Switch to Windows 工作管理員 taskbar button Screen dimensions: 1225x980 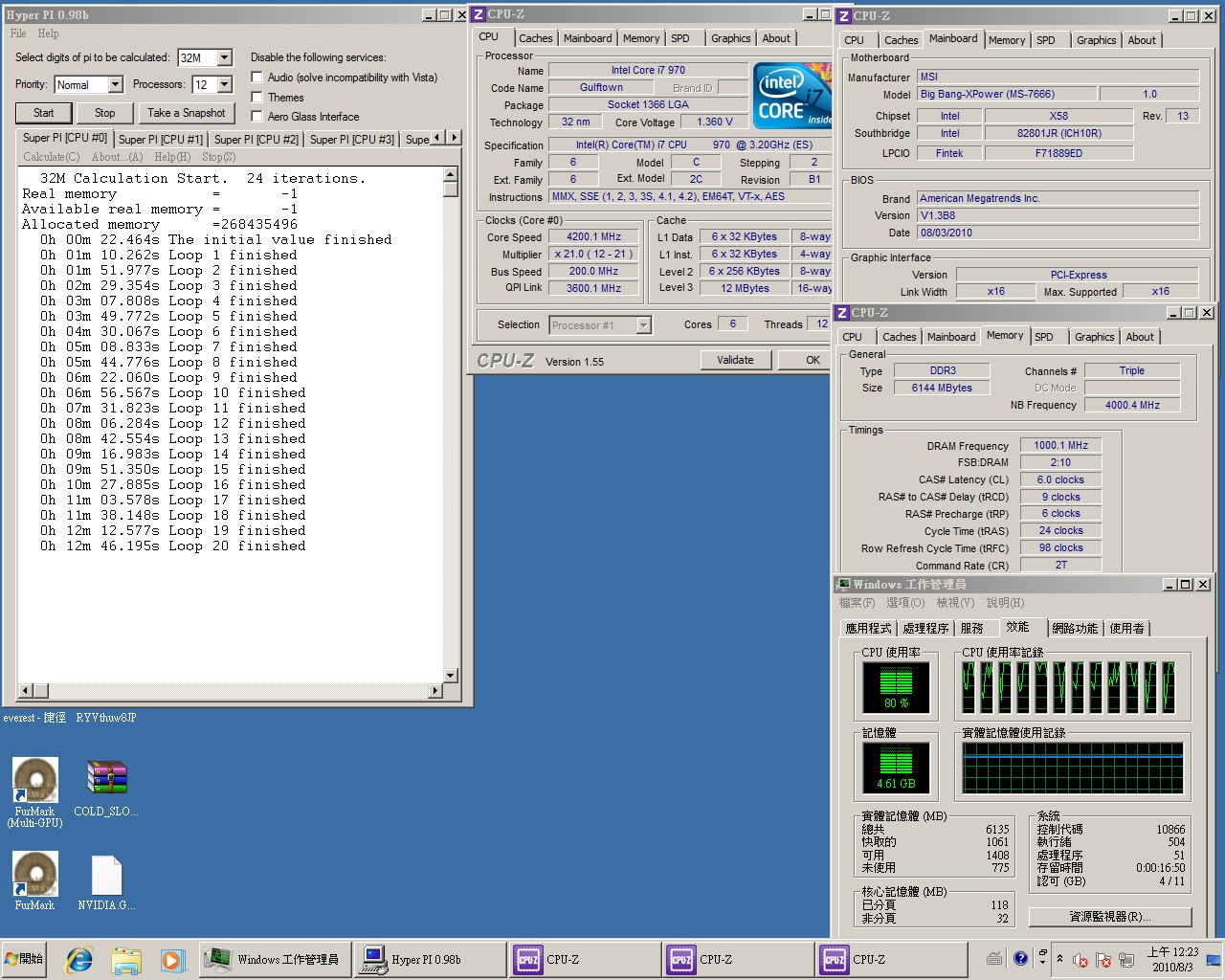click(276, 959)
